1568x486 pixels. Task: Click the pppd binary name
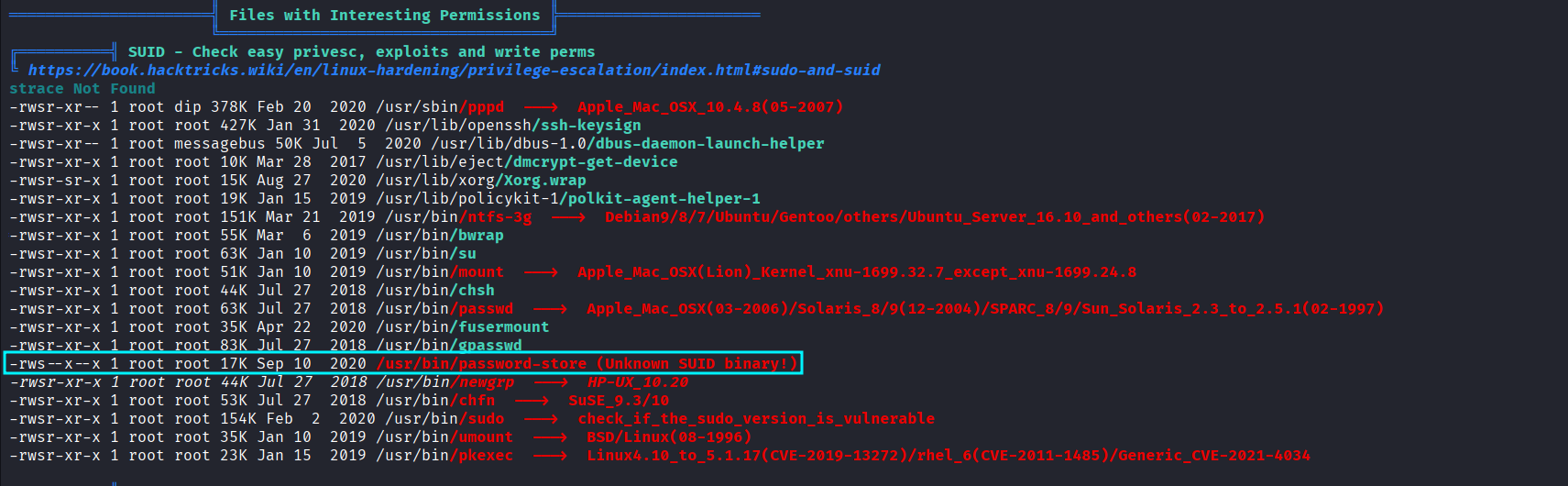(486, 107)
